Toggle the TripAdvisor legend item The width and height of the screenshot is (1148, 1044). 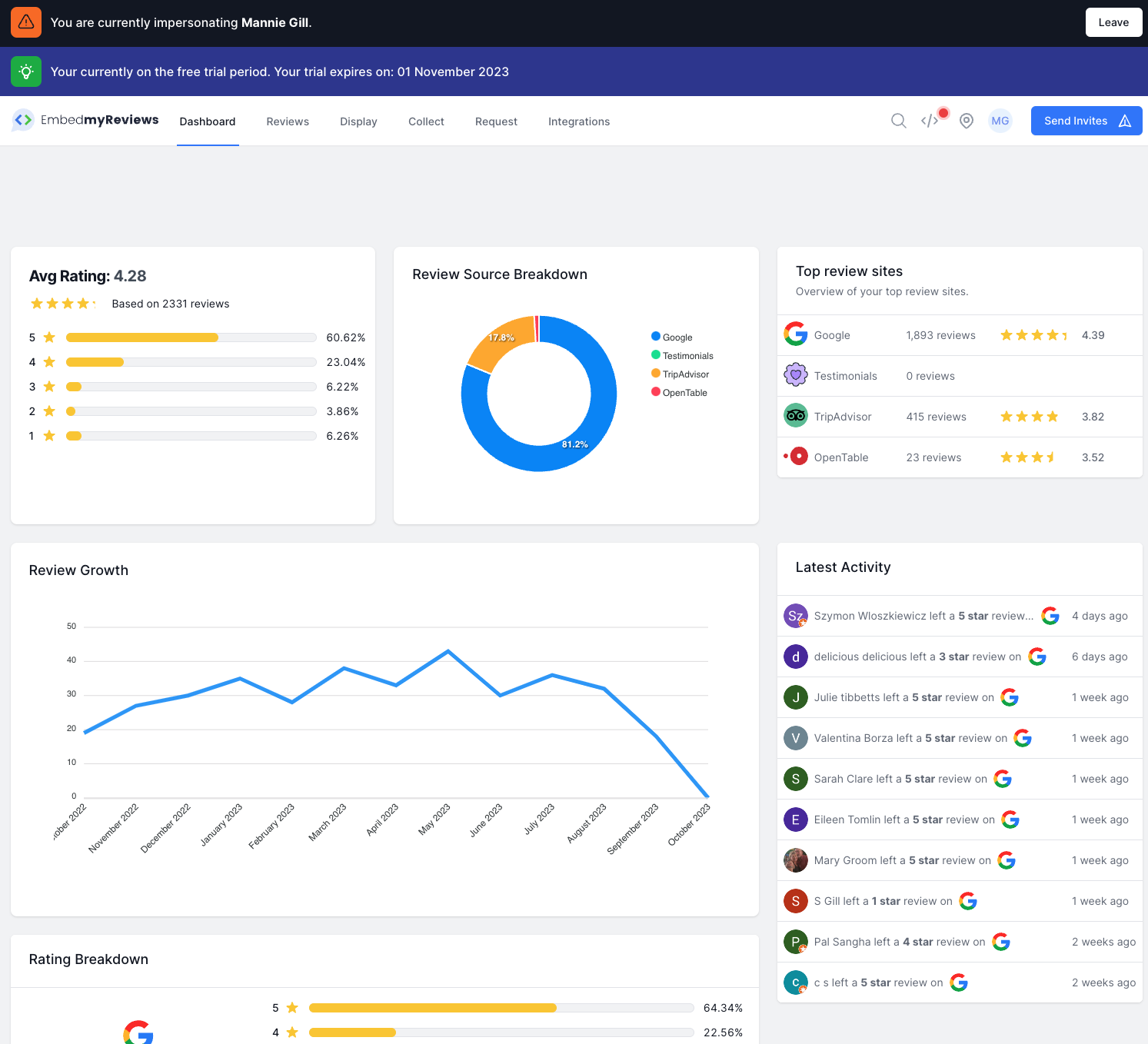[680, 374]
